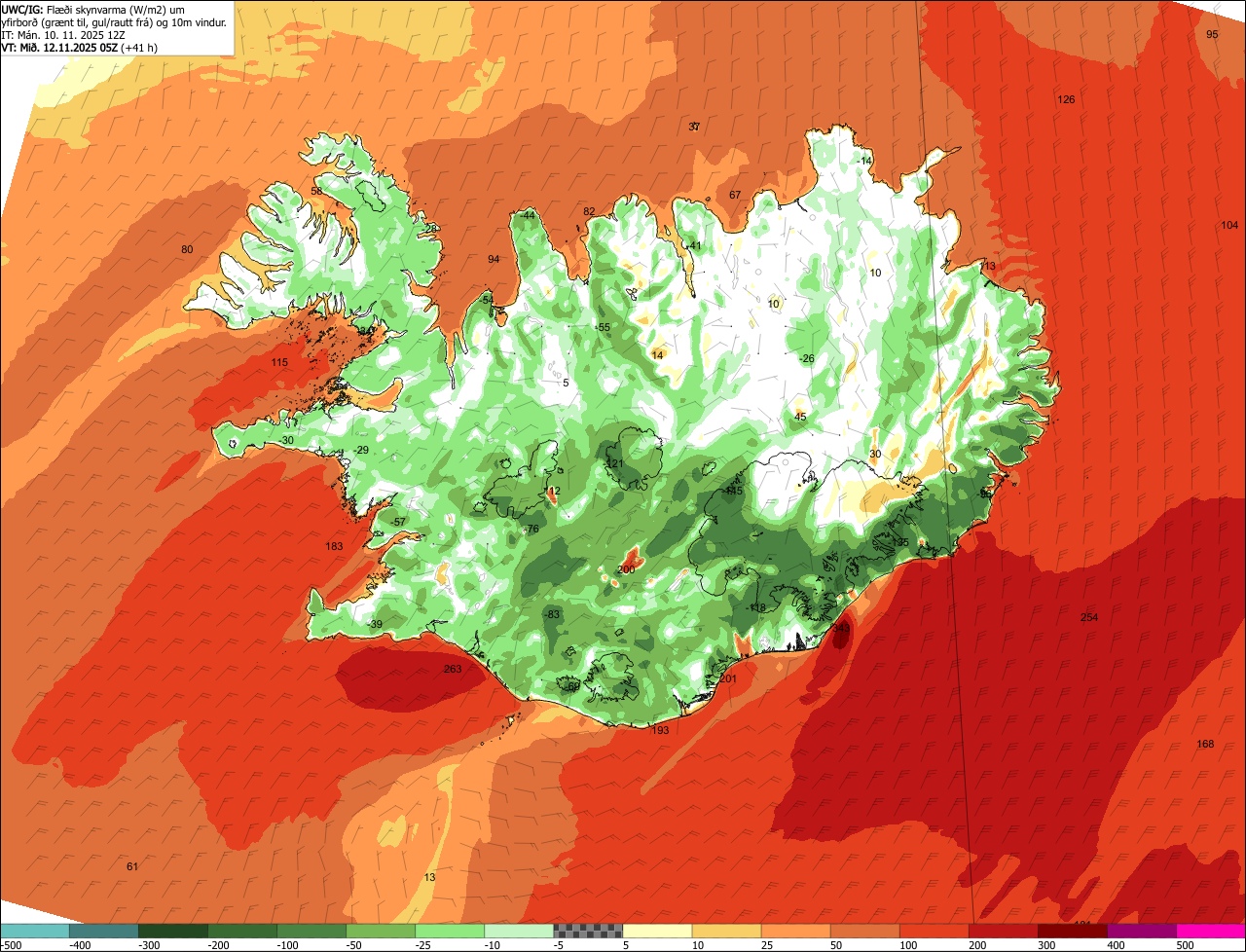Click the '67' flux value on the map
This screenshot has height=952, width=1246.
[x=735, y=195]
